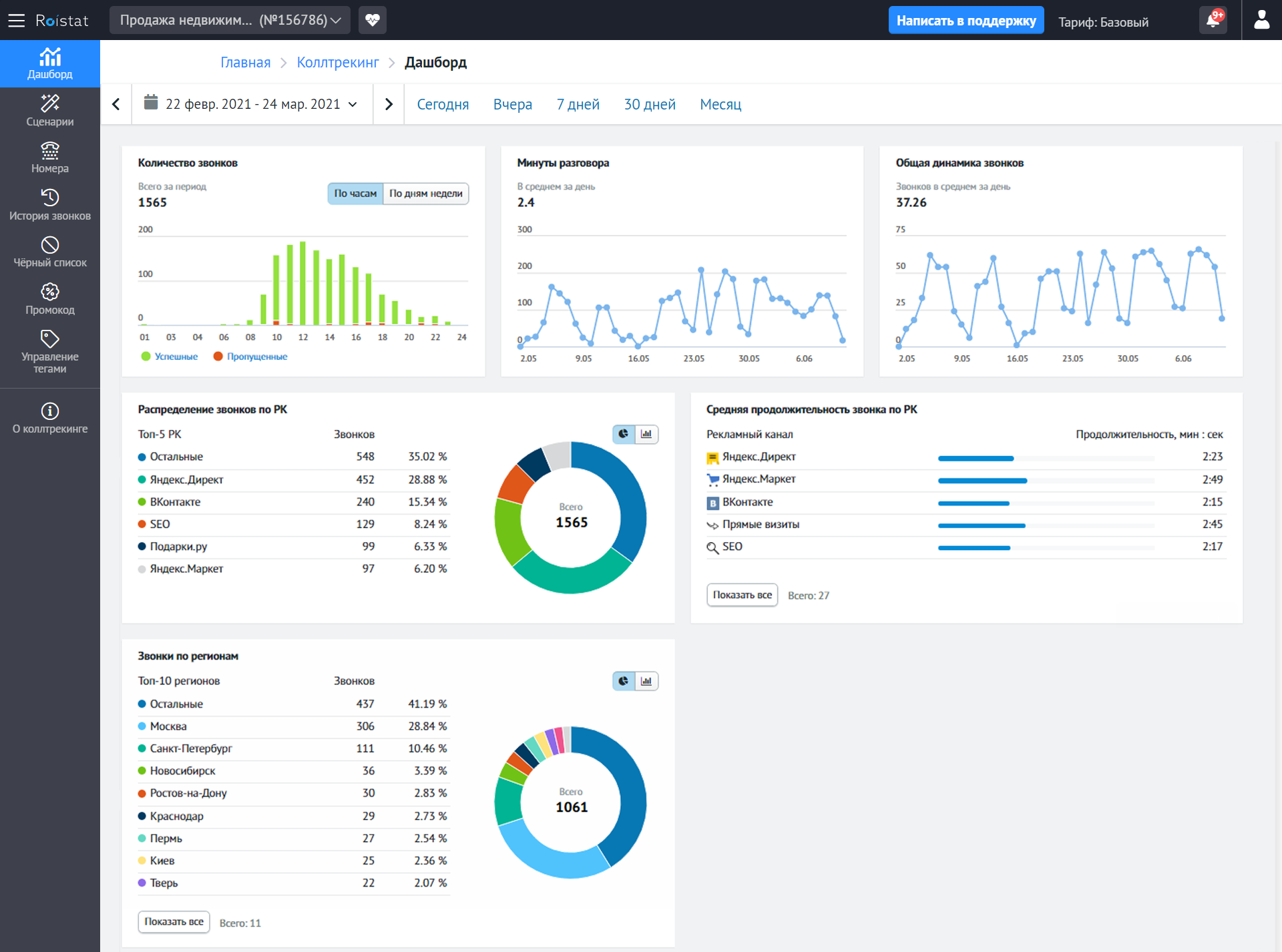Select pie chart view for regions
1282x952 pixels.
[x=624, y=681]
